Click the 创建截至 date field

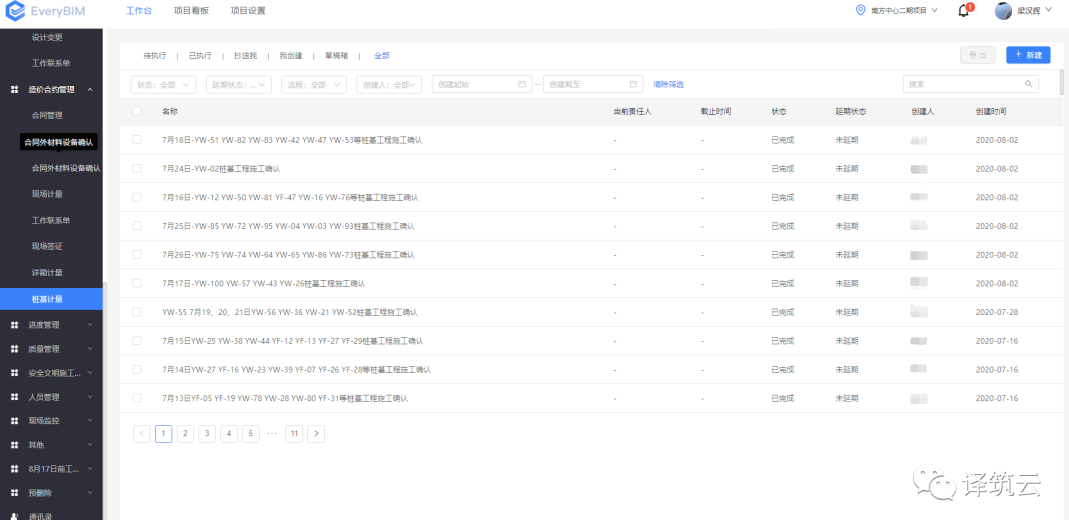(x=593, y=85)
